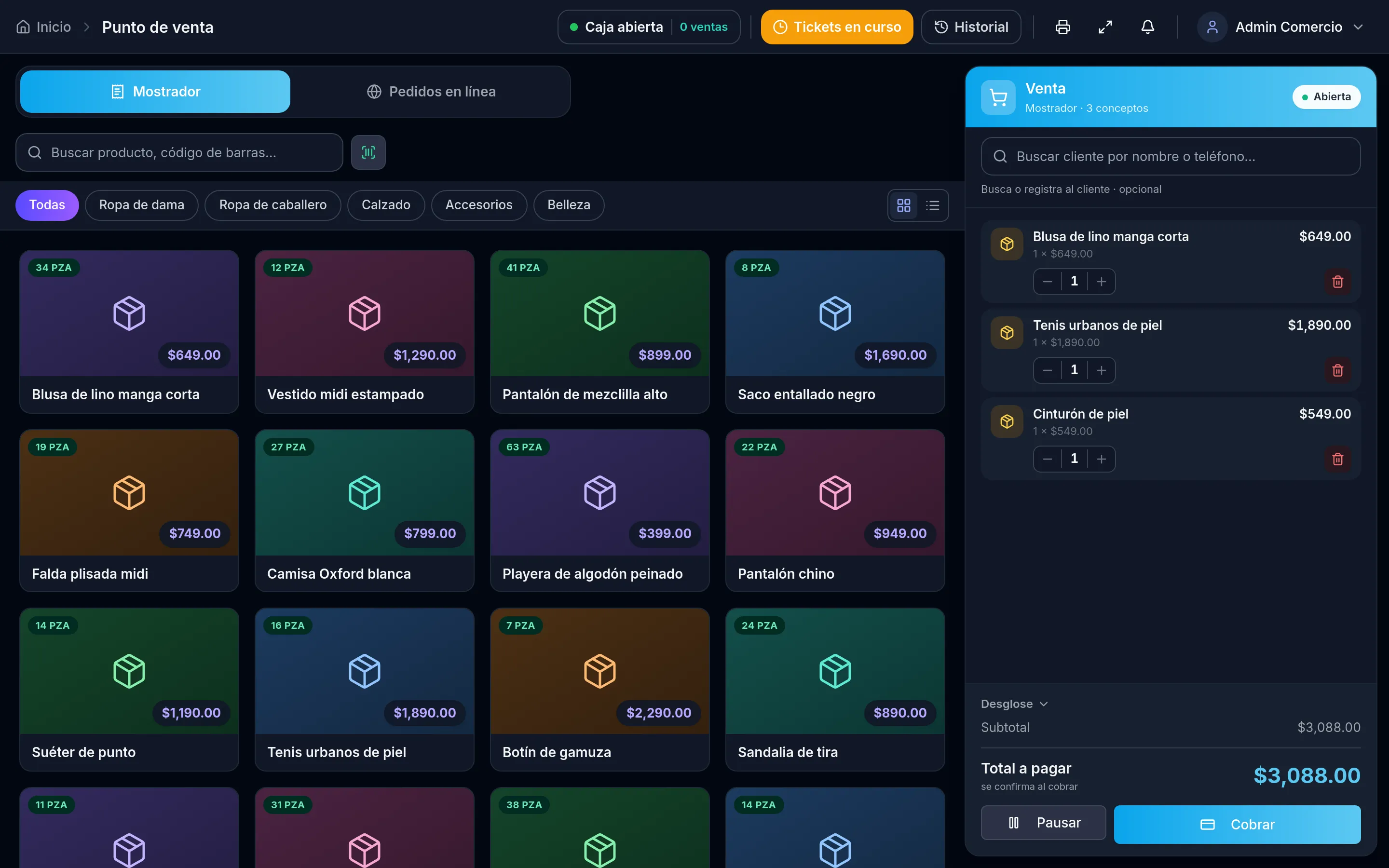
Task: Filter by Belleza category
Action: coord(568,205)
